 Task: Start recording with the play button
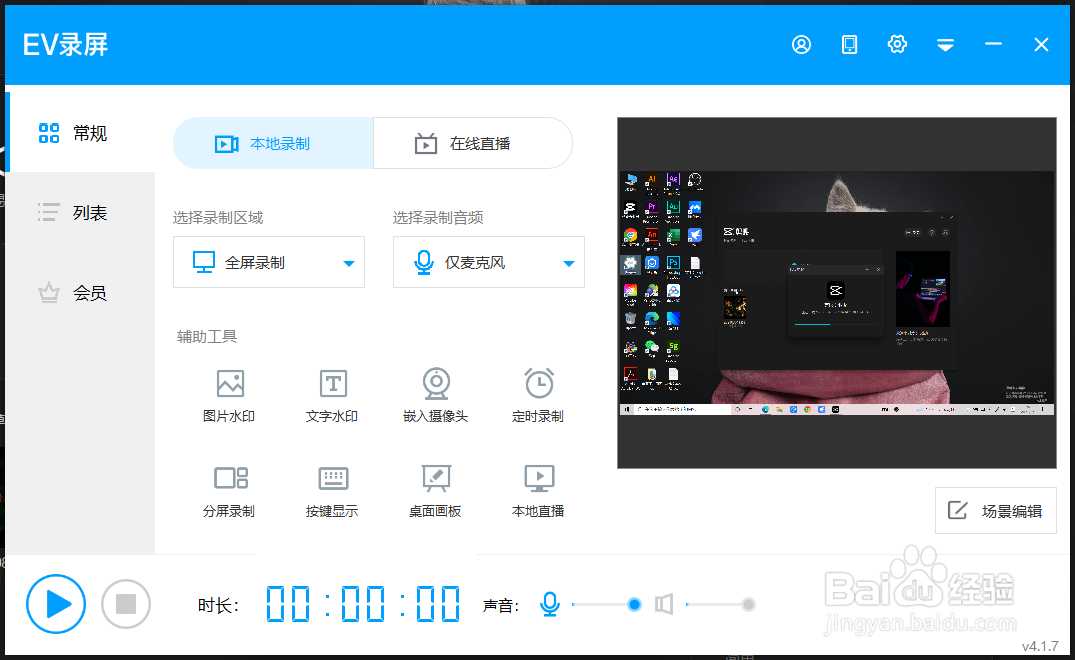(x=56, y=604)
